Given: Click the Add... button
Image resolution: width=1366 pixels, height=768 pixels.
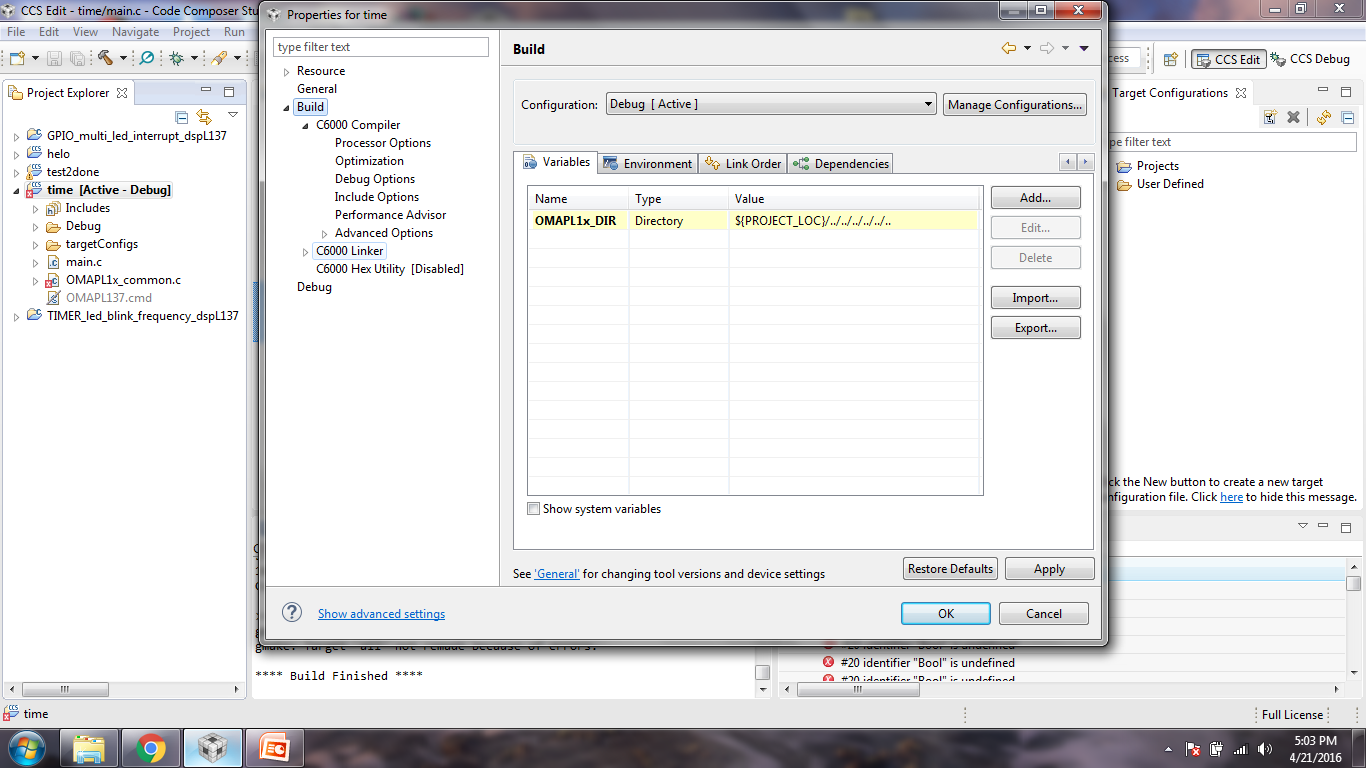Looking at the screenshot, I should (x=1036, y=198).
